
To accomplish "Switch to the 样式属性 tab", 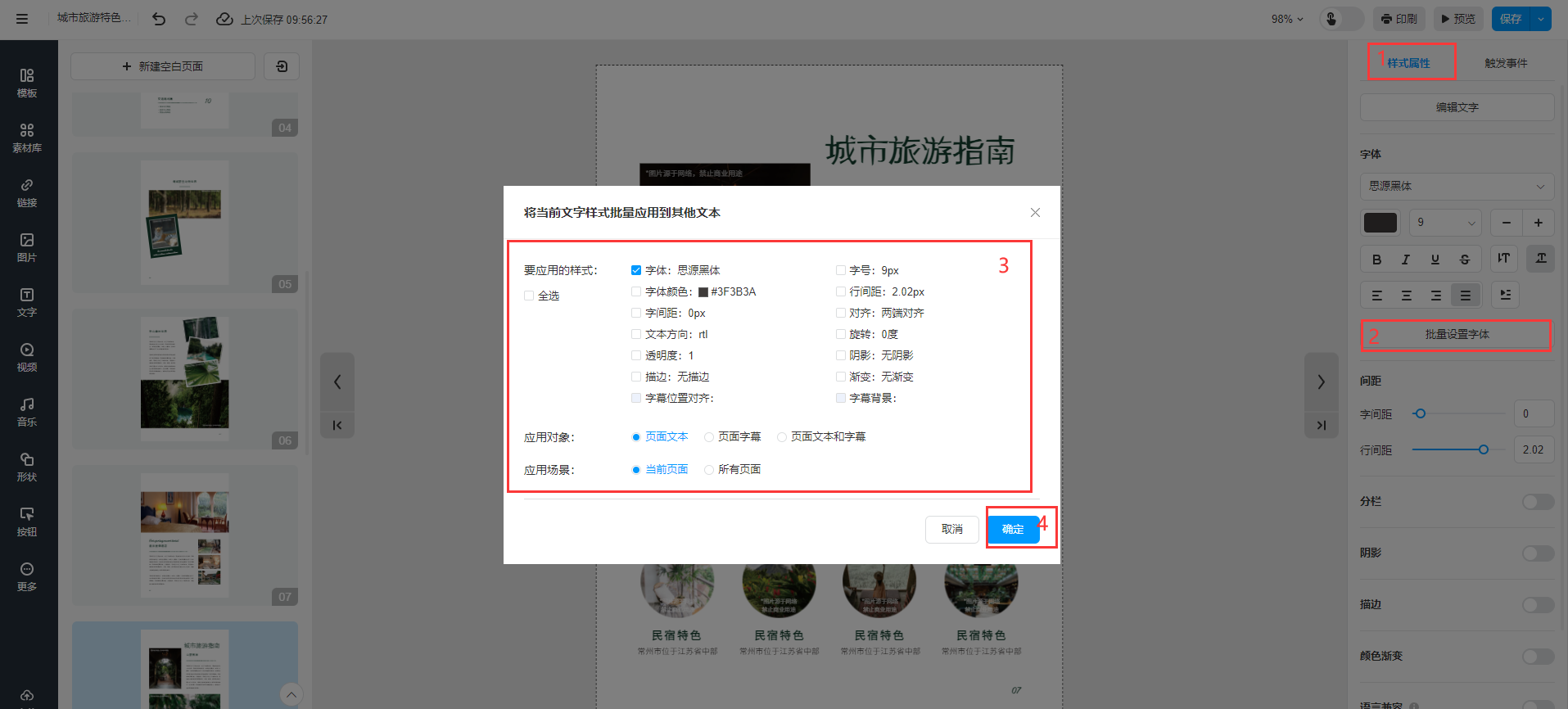I will pyautogui.click(x=1408, y=63).
